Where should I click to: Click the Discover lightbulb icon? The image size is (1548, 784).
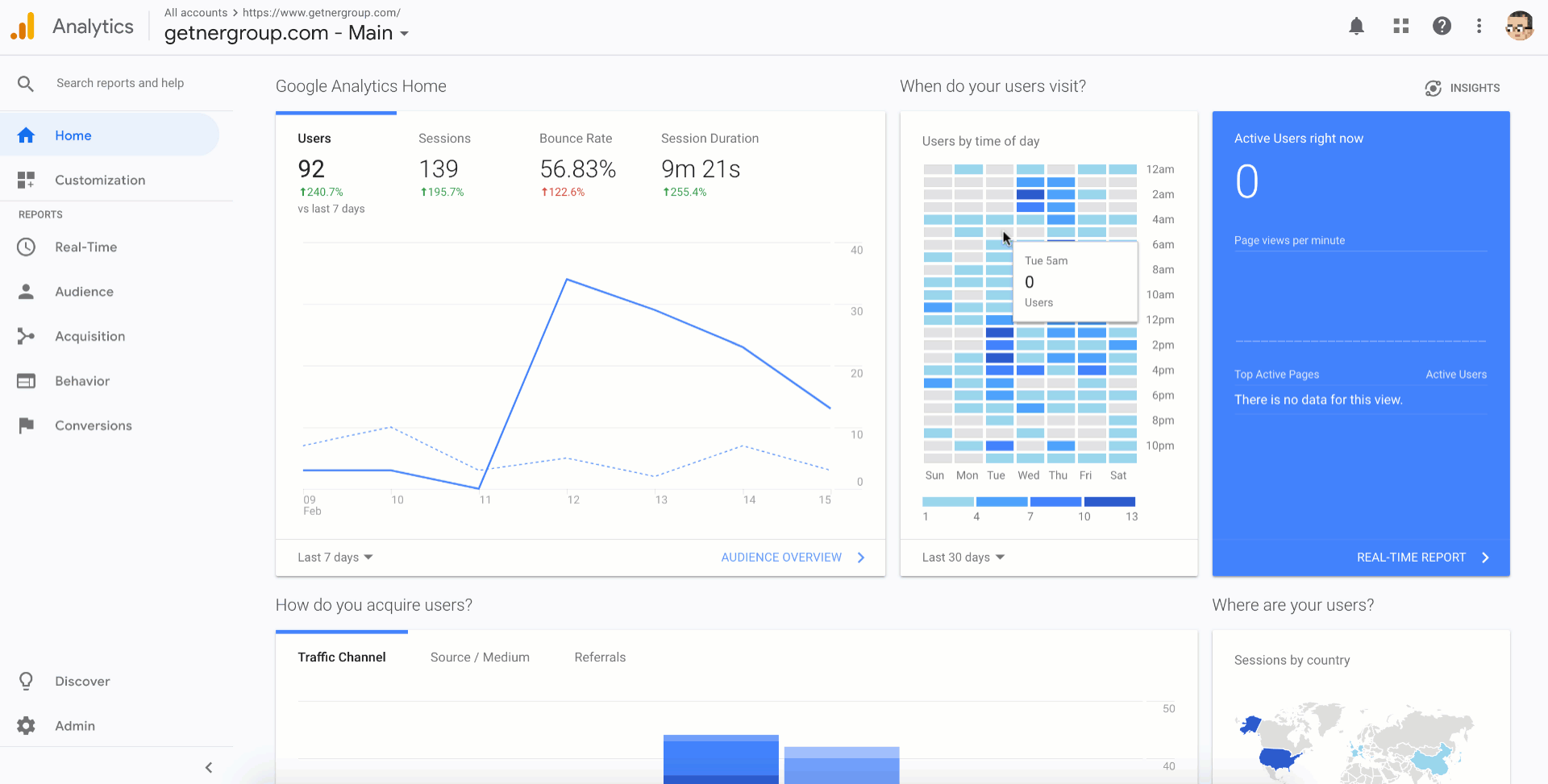[26, 681]
